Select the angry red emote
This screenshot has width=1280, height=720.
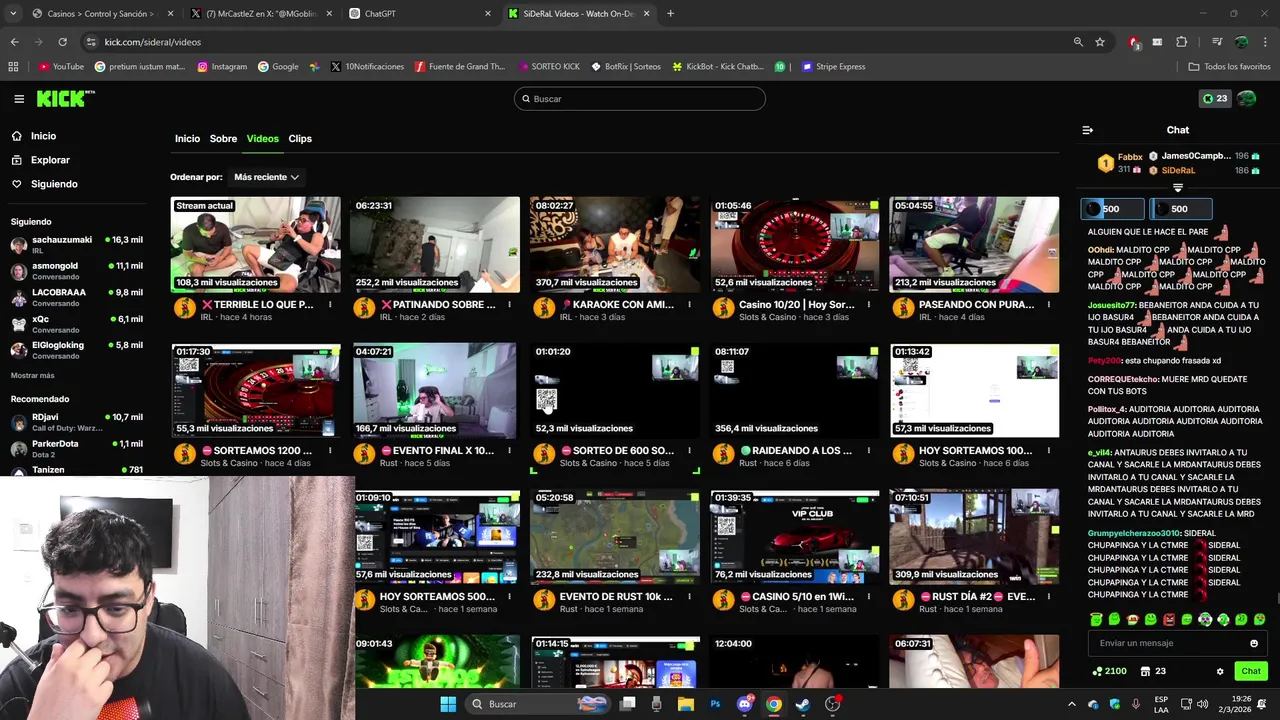(1169, 620)
